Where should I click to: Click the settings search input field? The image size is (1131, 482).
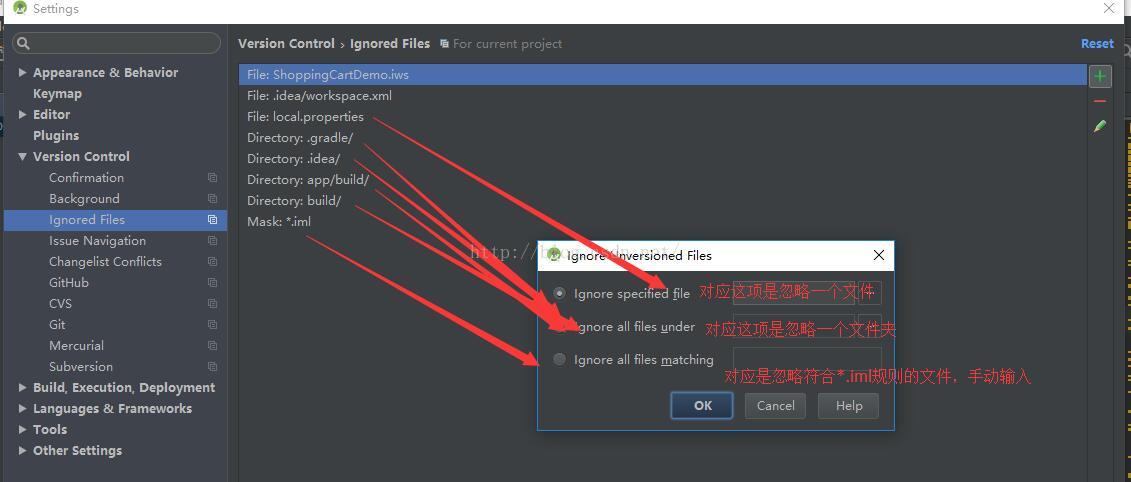tap(115, 43)
